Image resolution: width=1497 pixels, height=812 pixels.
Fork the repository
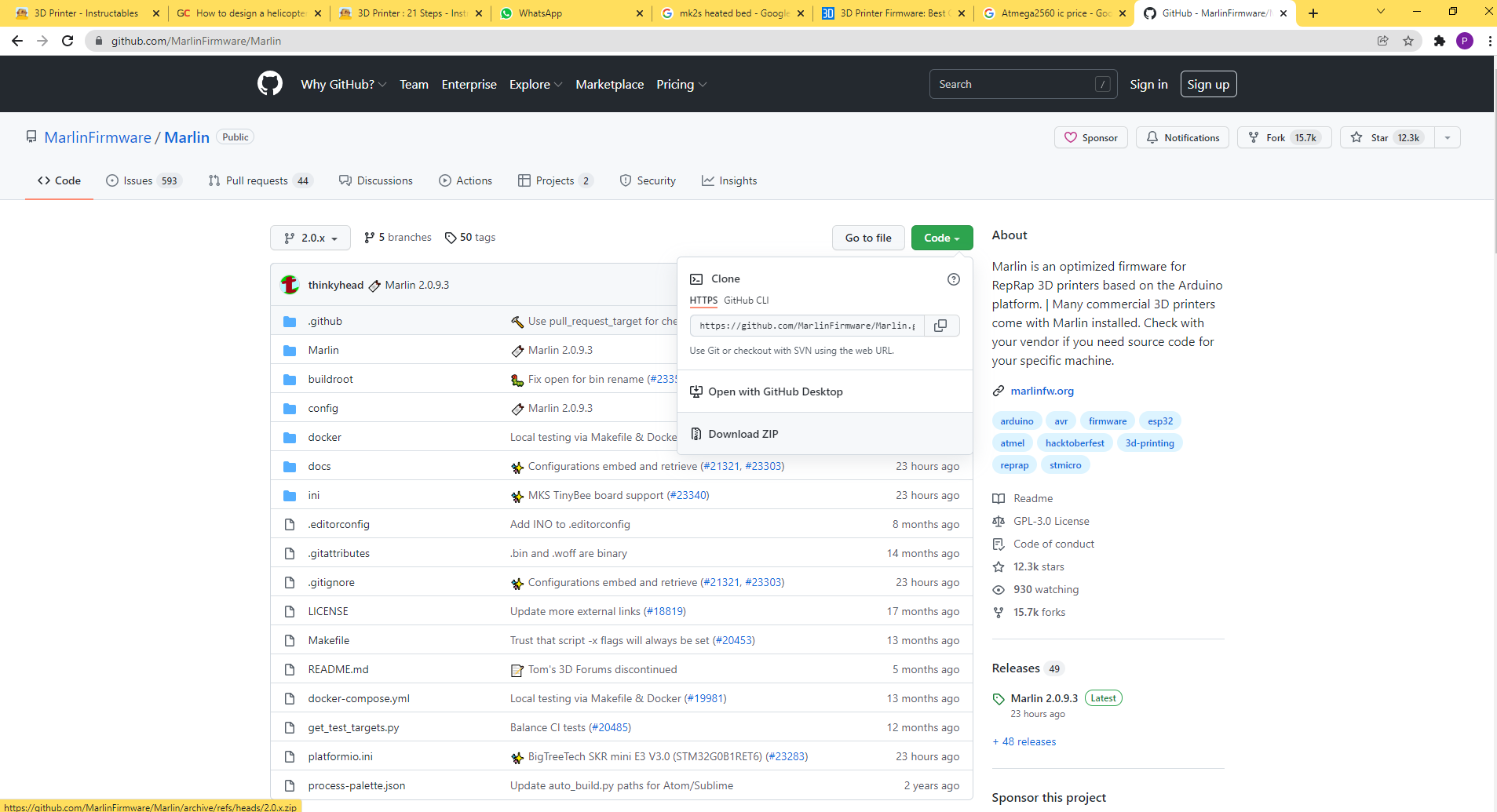point(1284,137)
